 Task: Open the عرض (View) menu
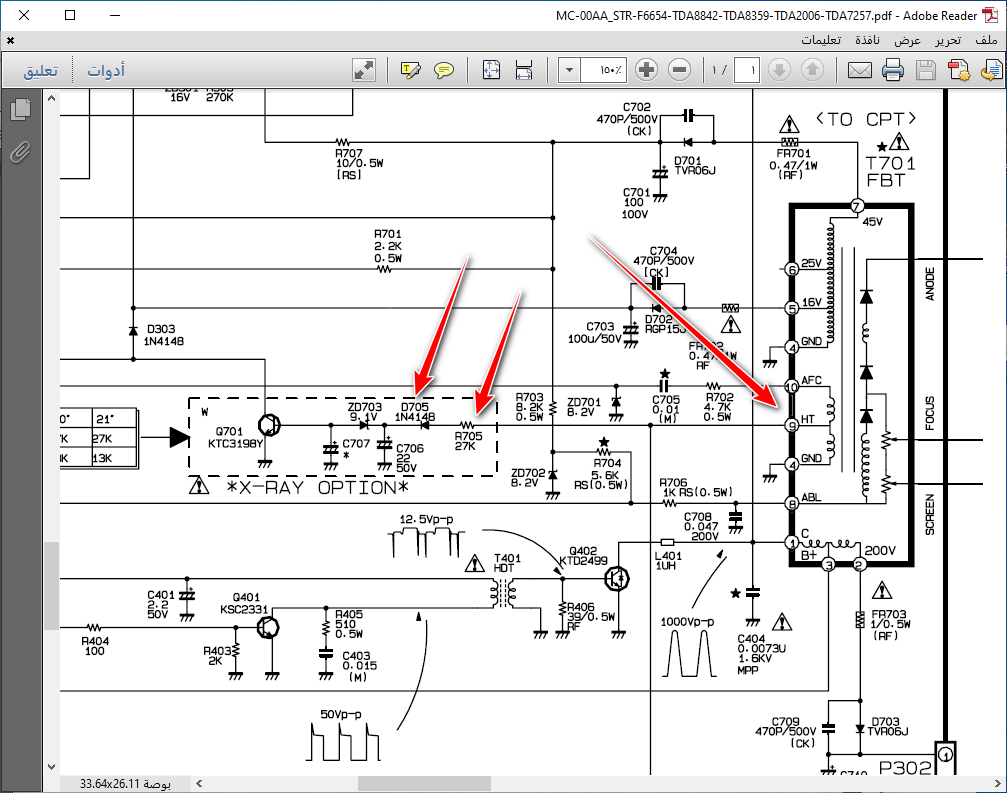(x=907, y=40)
